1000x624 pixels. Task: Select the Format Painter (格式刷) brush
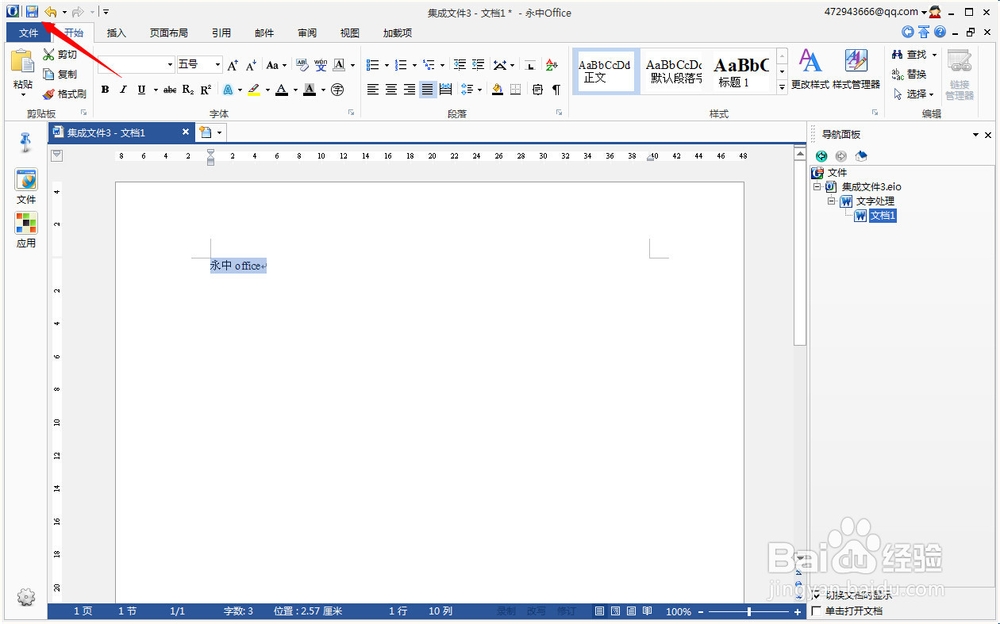pyautogui.click(x=48, y=94)
